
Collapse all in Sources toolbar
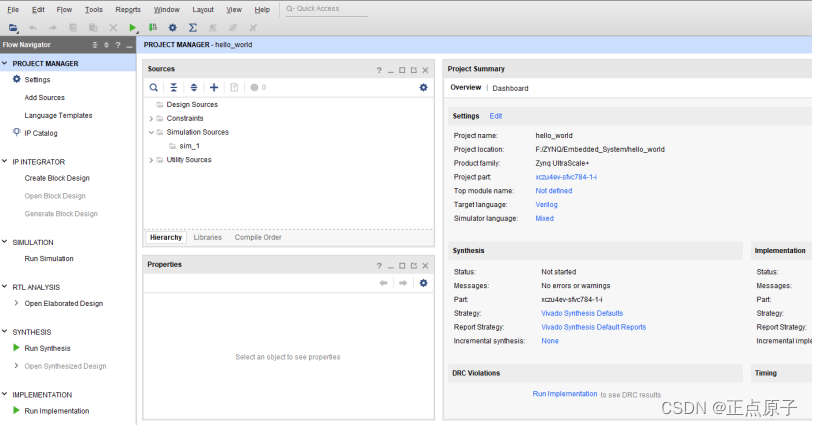coord(174,88)
